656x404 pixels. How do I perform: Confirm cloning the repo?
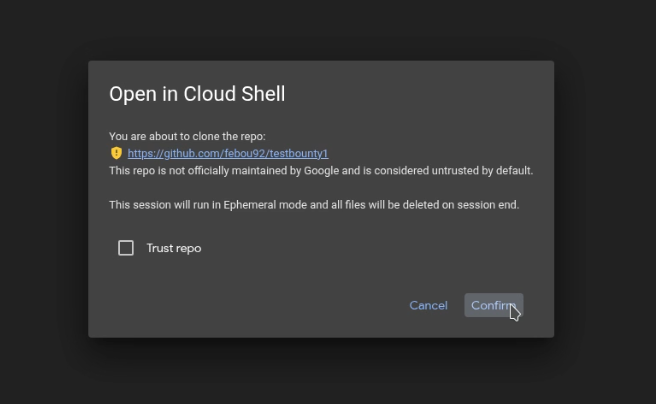pos(493,305)
